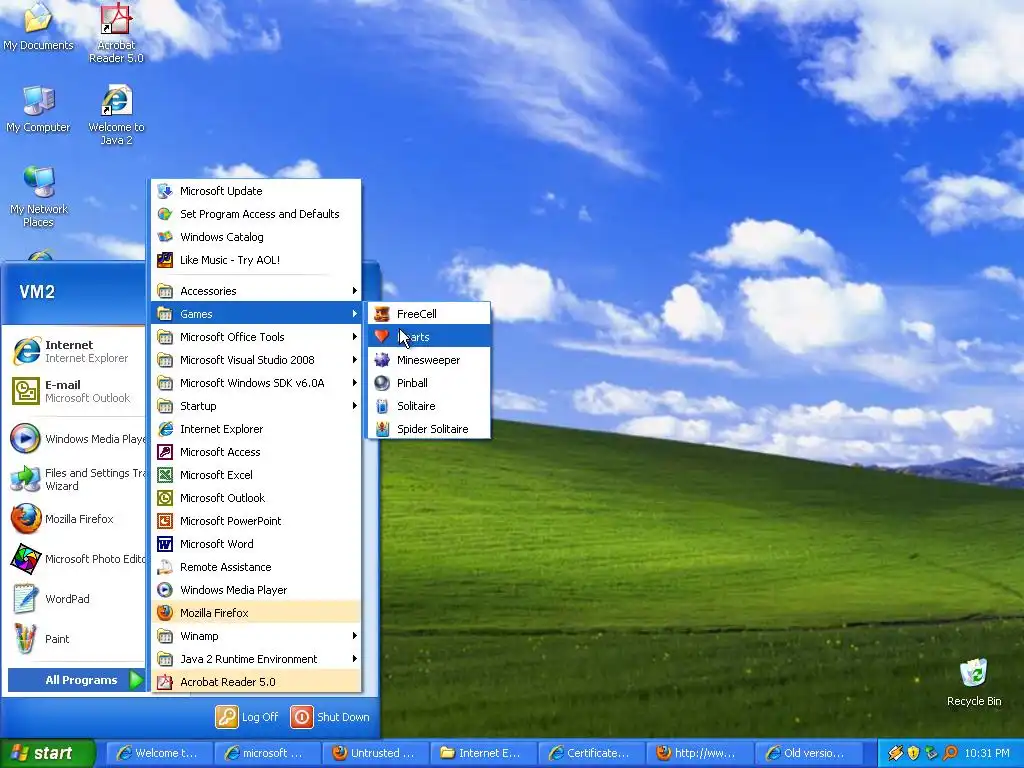The height and width of the screenshot is (768, 1024).
Task: Click the magnifier icon in system tray
Action: 949,754
